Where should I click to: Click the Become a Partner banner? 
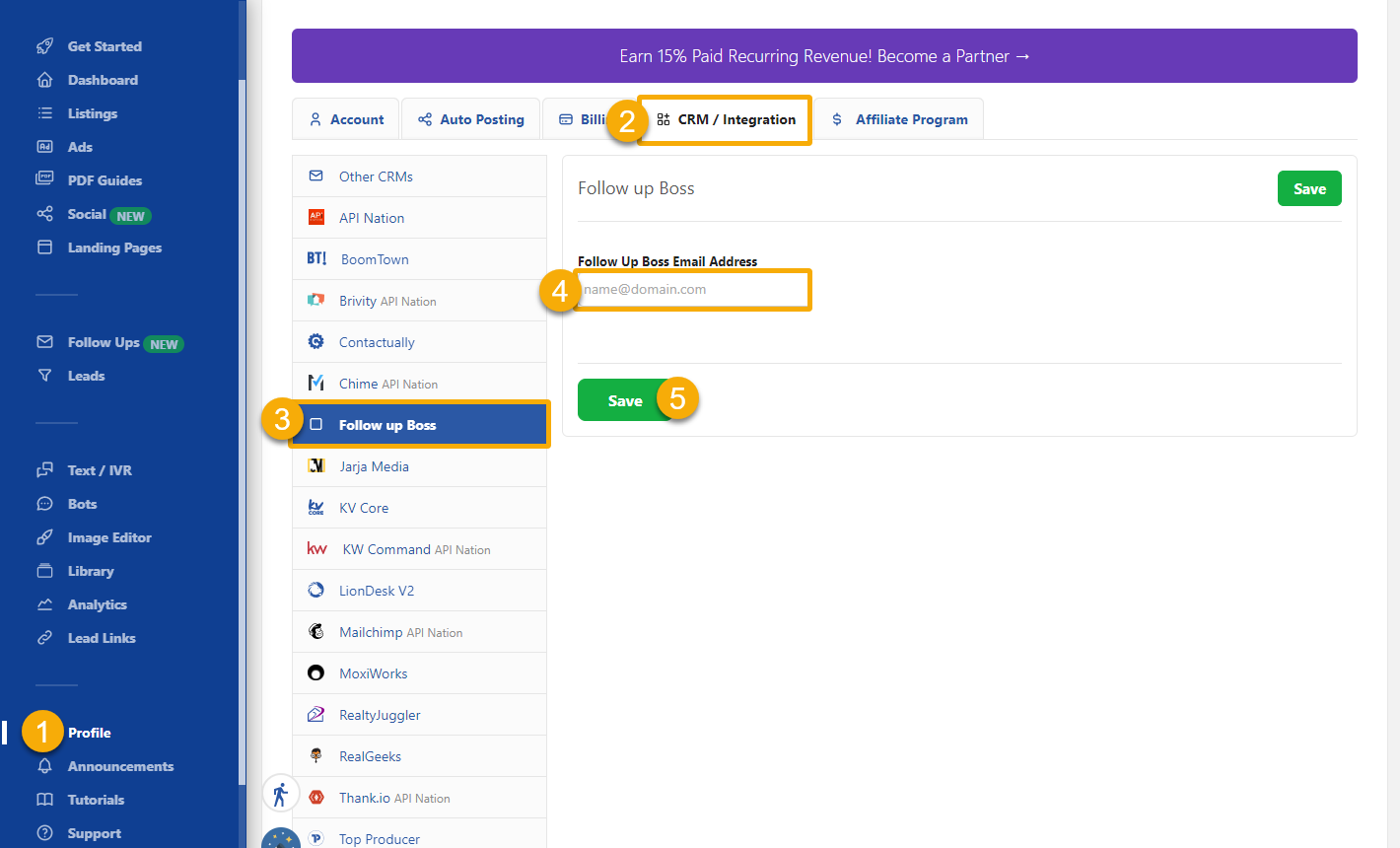pos(824,56)
